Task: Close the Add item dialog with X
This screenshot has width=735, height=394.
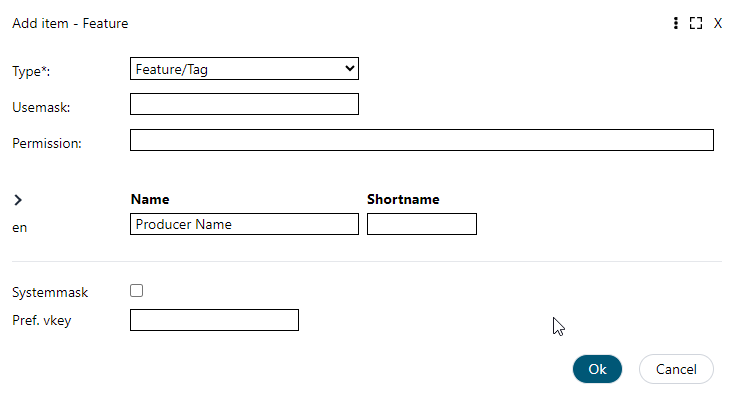Action: pos(718,23)
